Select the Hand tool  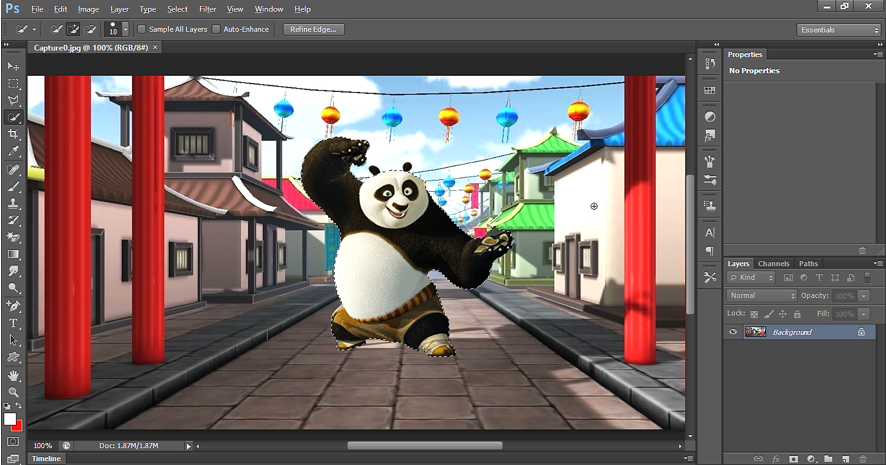tap(13, 375)
